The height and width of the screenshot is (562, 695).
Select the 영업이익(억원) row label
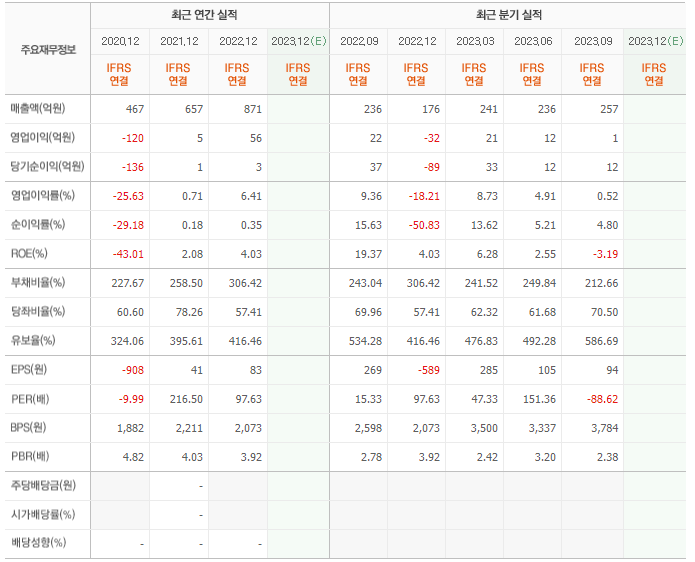point(43,137)
